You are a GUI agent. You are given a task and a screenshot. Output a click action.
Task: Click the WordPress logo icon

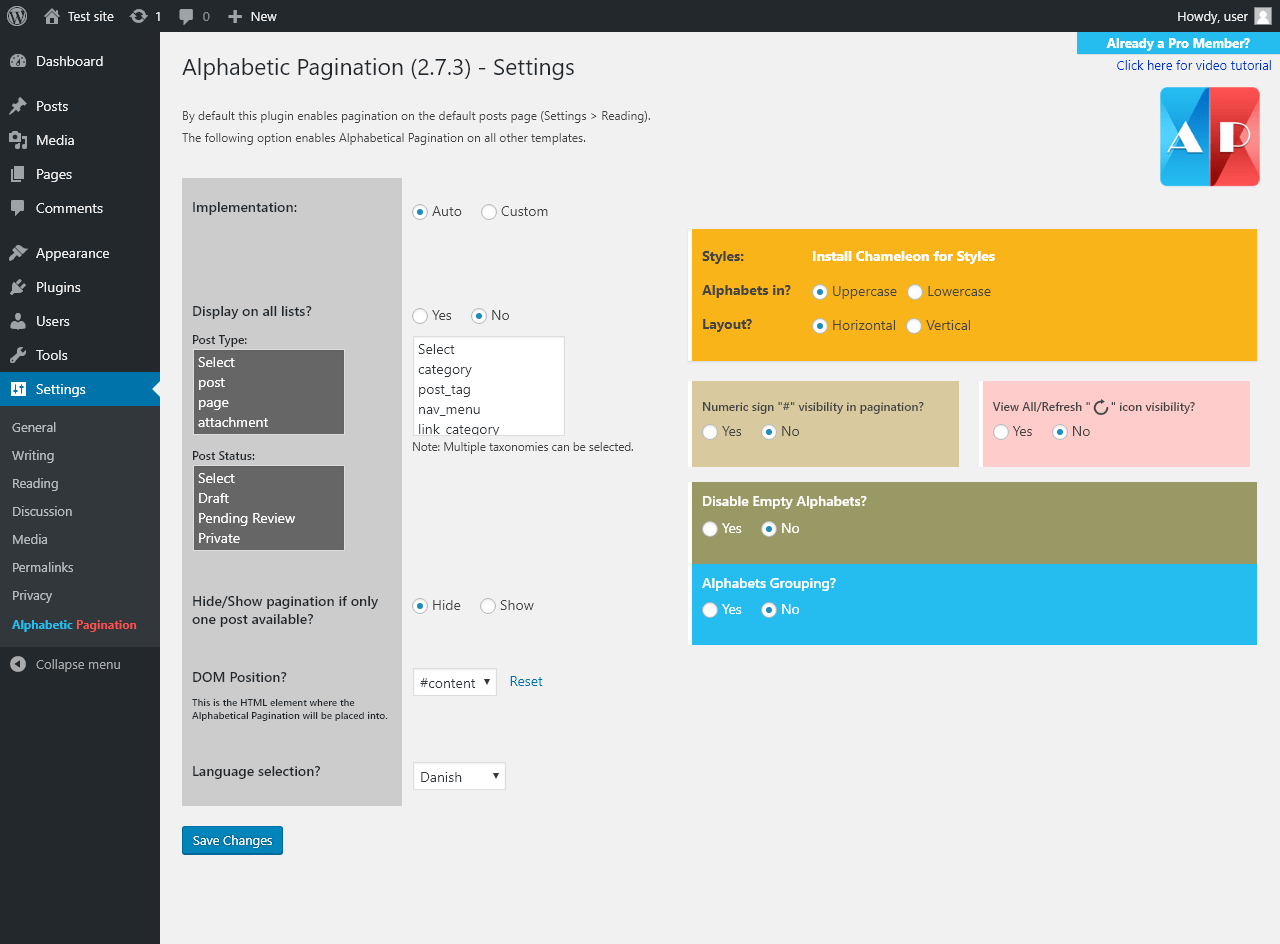pos(17,16)
